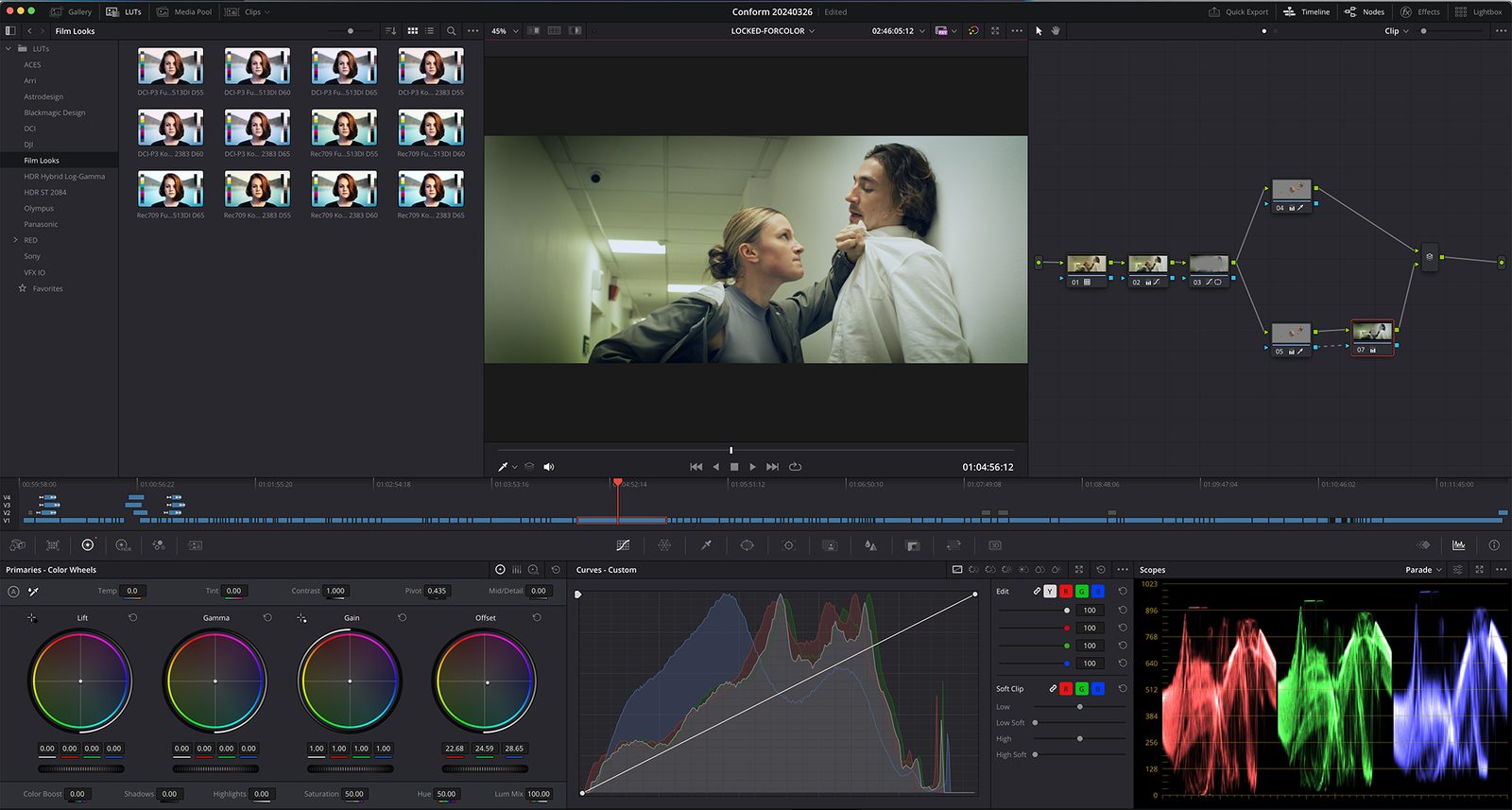Expand the RED LUT folder
Viewport: 1512px width, 810px height.
tap(16, 240)
